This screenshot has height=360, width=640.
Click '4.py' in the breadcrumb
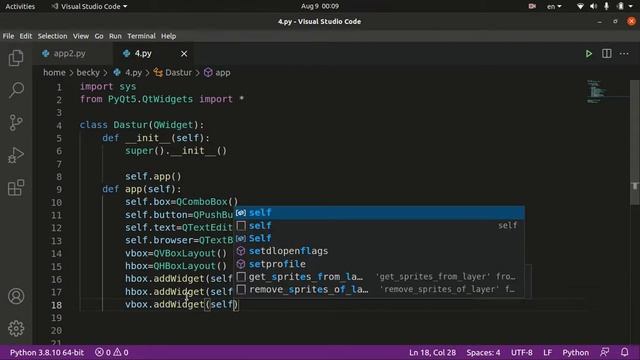coord(133,73)
